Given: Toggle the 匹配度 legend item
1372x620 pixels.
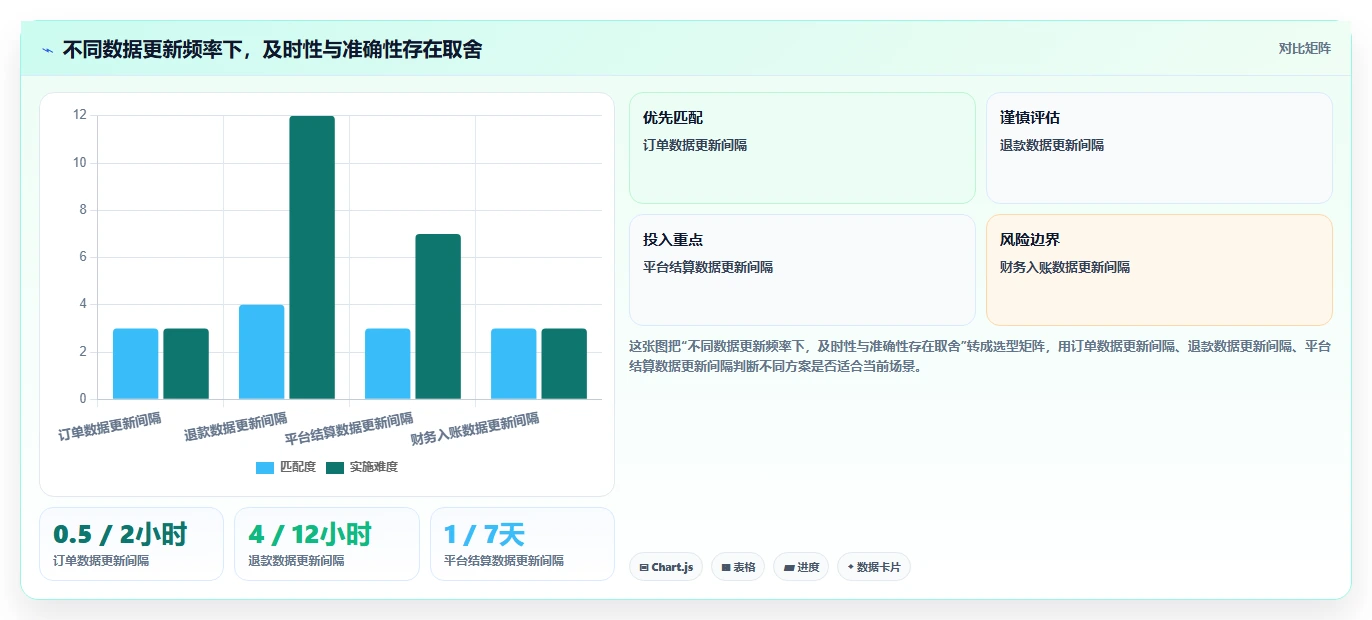Looking at the screenshot, I should tap(286, 467).
